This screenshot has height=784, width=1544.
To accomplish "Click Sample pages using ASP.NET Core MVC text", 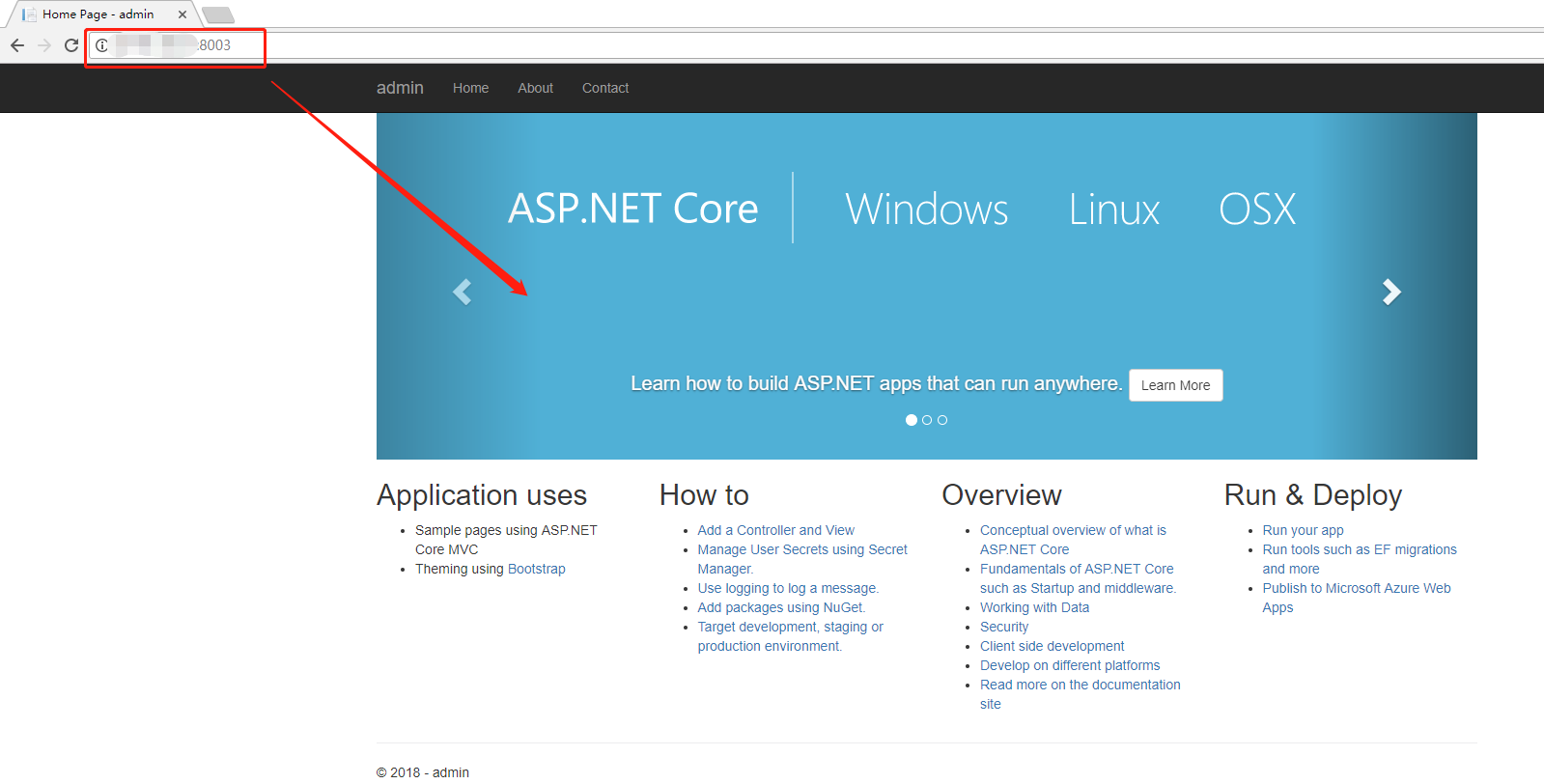I will [x=506, y=540].
